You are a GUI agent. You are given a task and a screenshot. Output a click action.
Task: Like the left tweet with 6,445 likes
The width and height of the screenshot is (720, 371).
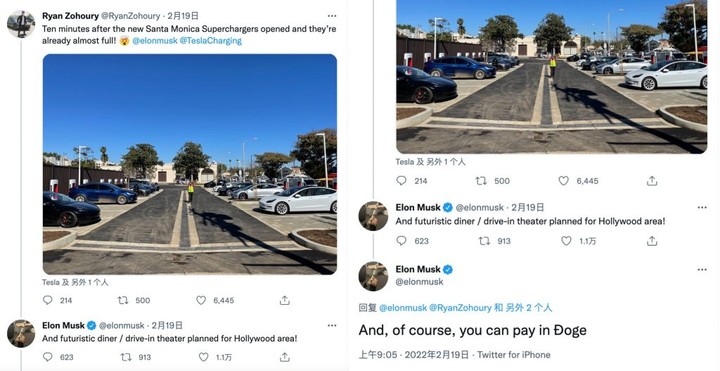coord(201,300)
